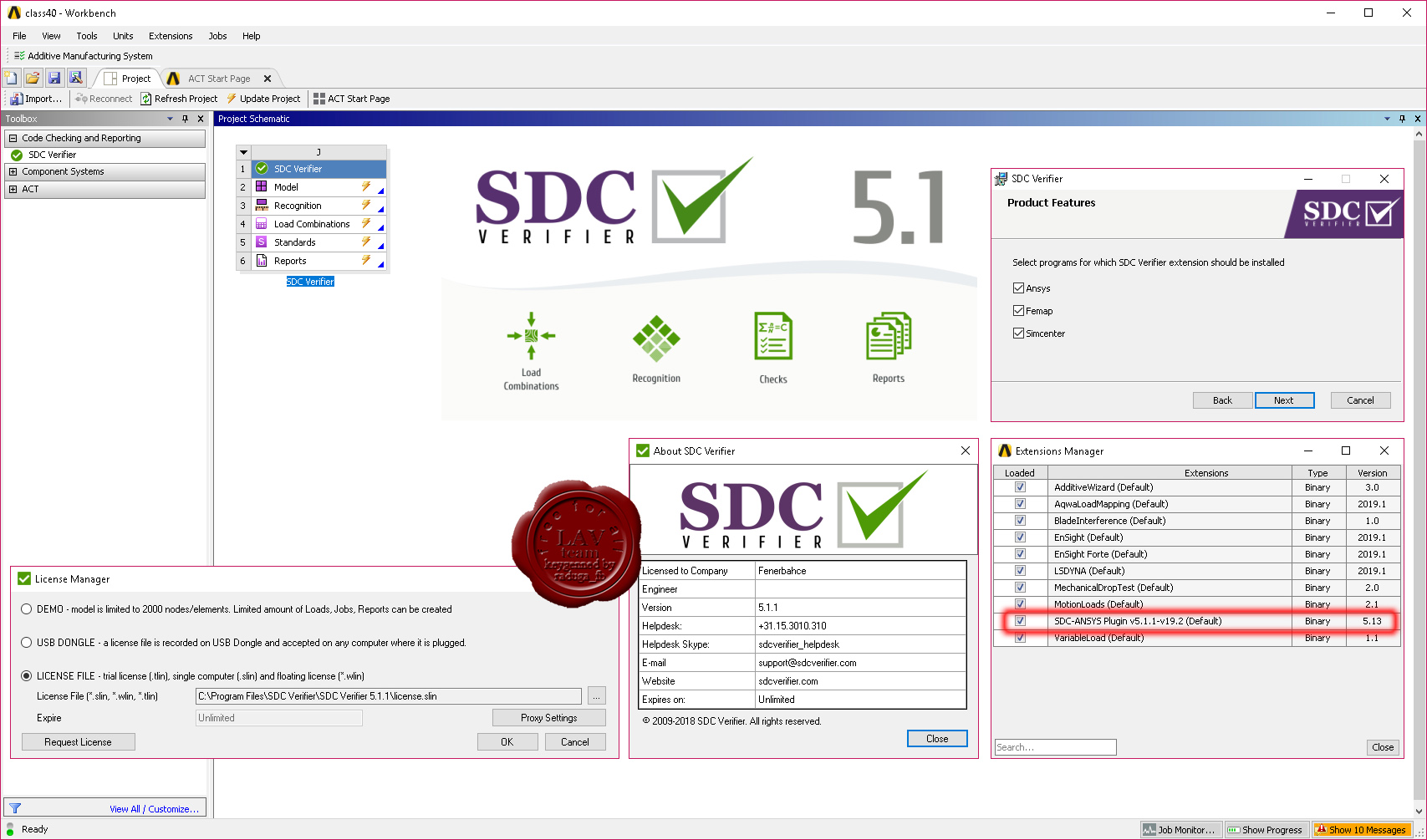Uncheck AdditiveWizard extension loaded checkbox
The image size is (1427, 840).
(x=1020, y=487)
